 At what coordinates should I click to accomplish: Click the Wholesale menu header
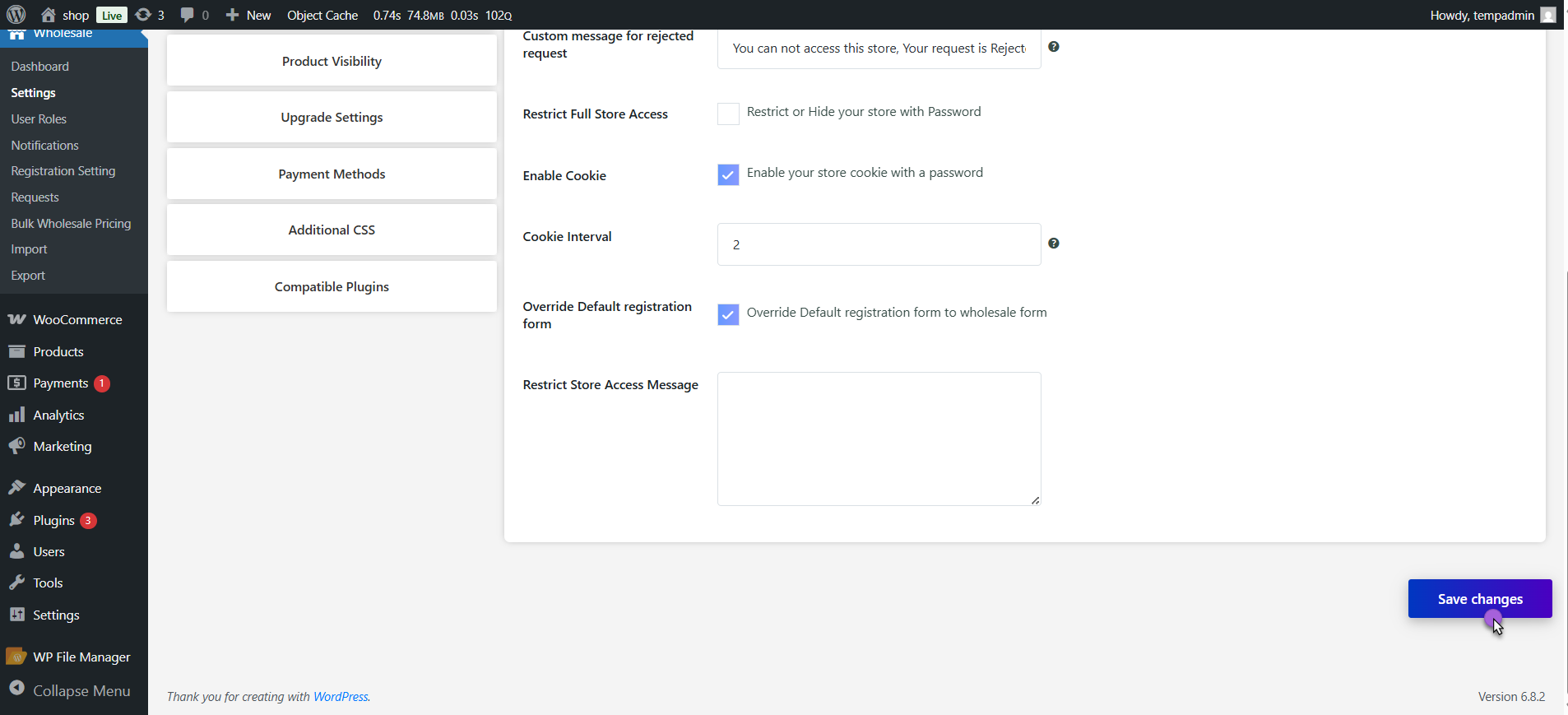(74, 36)
